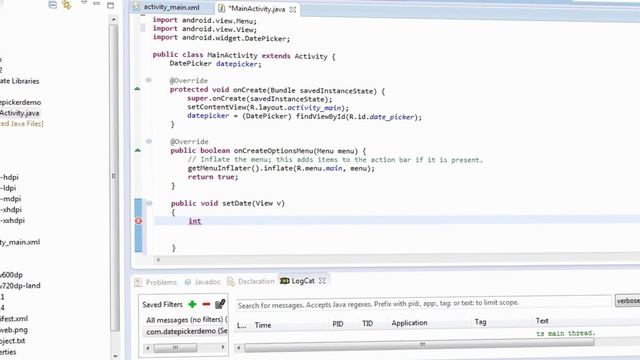
Task: Click right arrow of saved filters scrollbar
Action: (x=223, y=347)
